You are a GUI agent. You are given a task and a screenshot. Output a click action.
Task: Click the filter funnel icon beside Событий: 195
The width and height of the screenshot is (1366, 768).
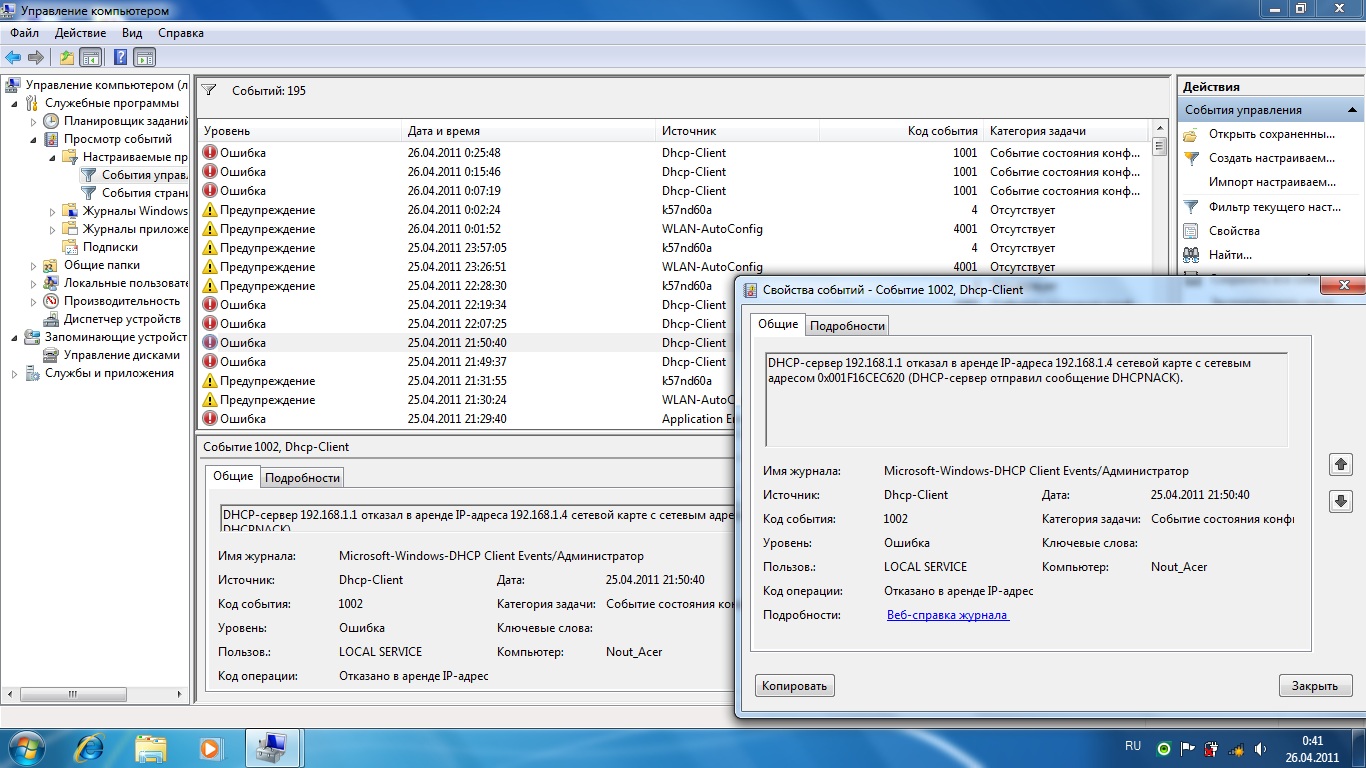pos(209,90)
